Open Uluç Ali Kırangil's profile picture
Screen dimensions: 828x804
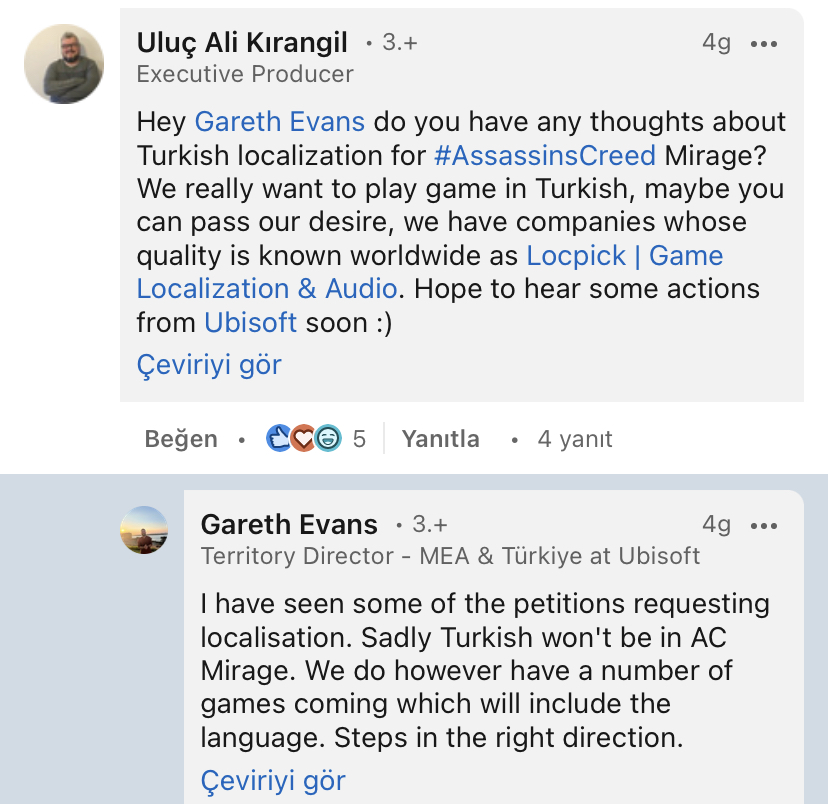click(x=64, y=65)
